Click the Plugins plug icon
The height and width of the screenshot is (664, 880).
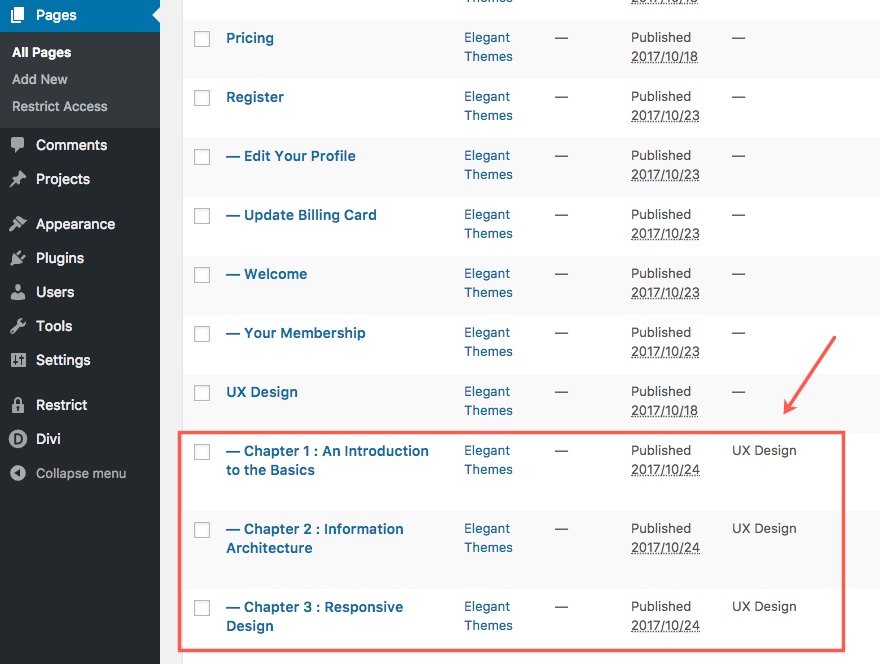coord(17,258)
